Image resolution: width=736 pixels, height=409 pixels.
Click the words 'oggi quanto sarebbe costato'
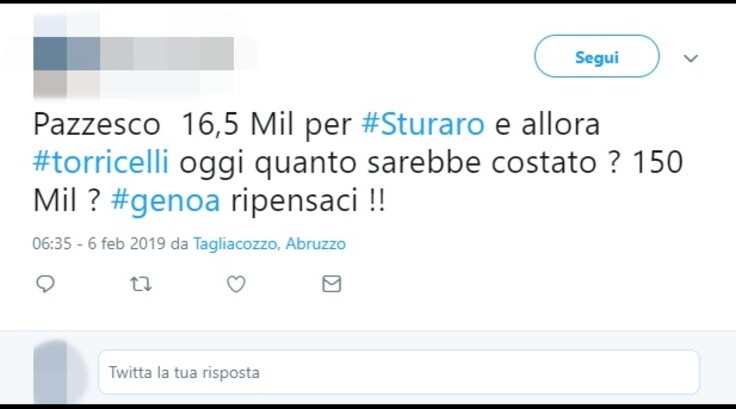coord(388,162)
